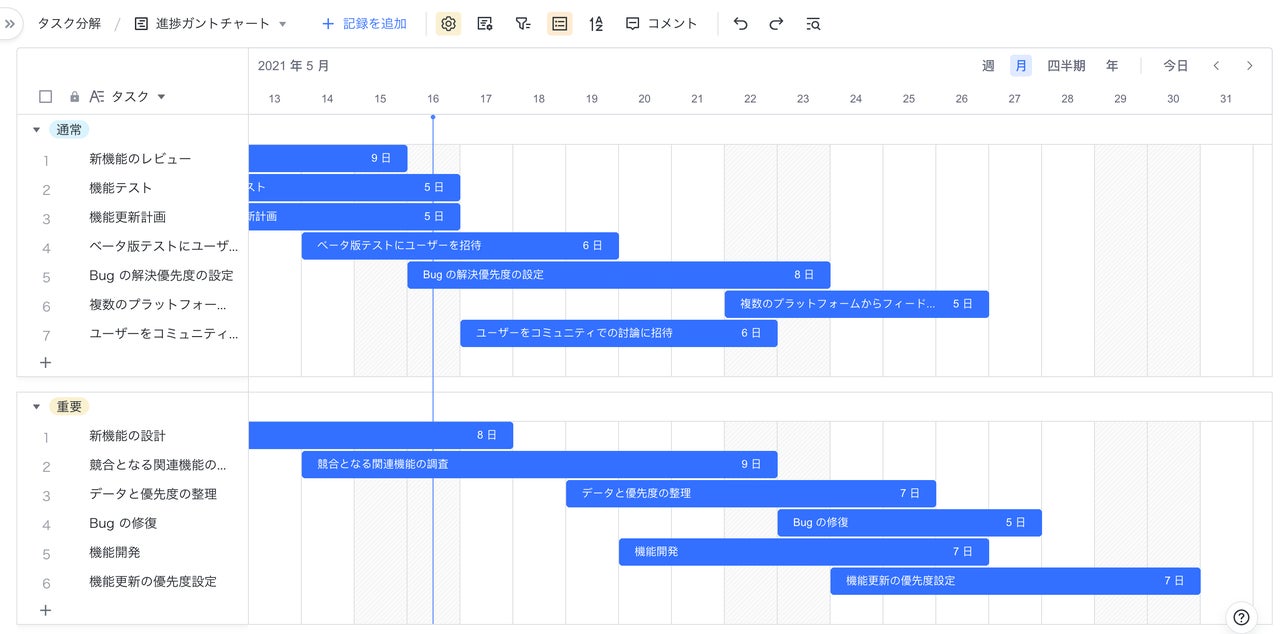Click the help question mark icon
Image resolution: width=1280 pixels, height=634 pixels.
(1241, 617)
